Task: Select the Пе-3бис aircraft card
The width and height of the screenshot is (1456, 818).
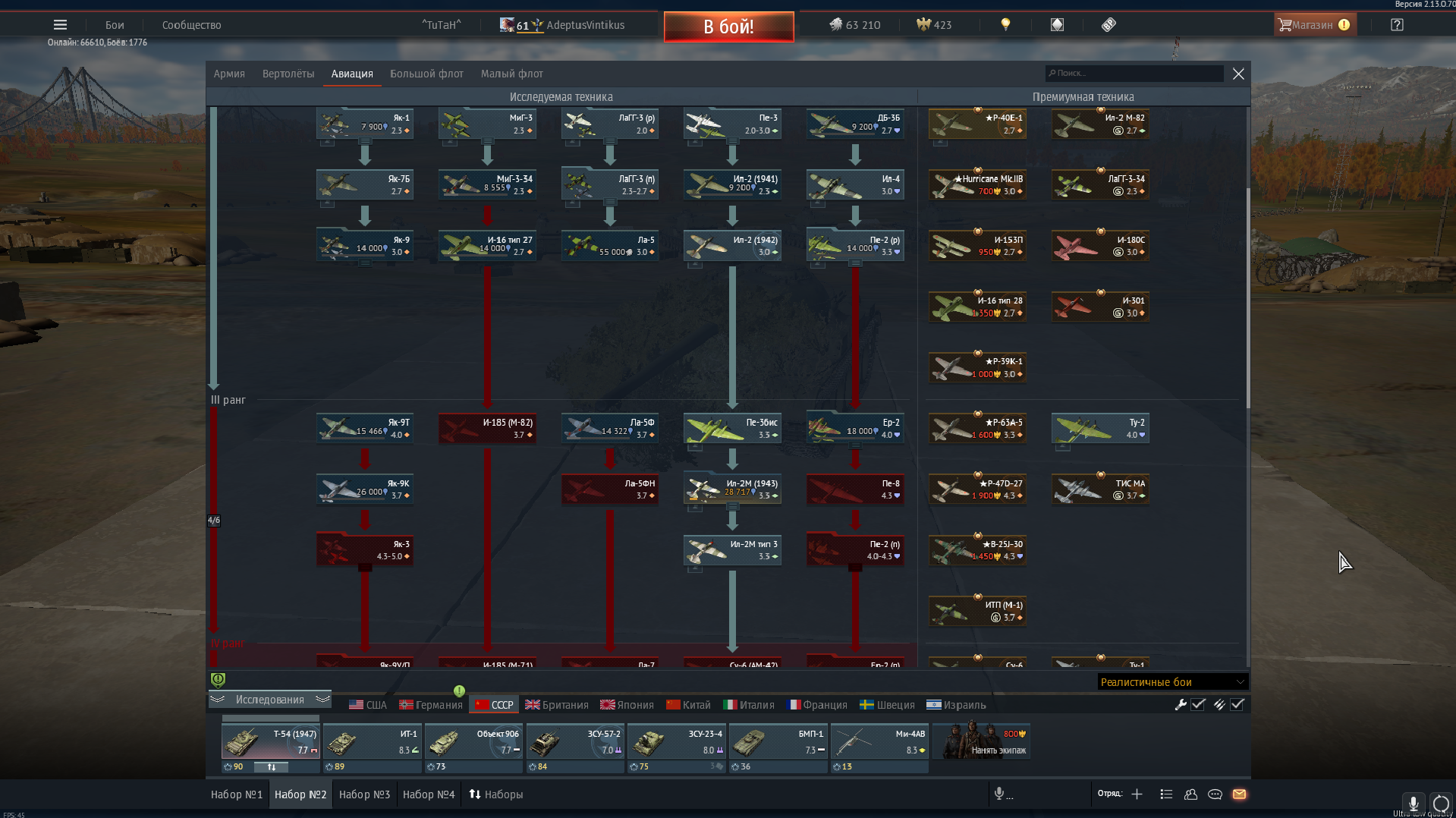Action: pyautogui.click(x=732, y=428)
